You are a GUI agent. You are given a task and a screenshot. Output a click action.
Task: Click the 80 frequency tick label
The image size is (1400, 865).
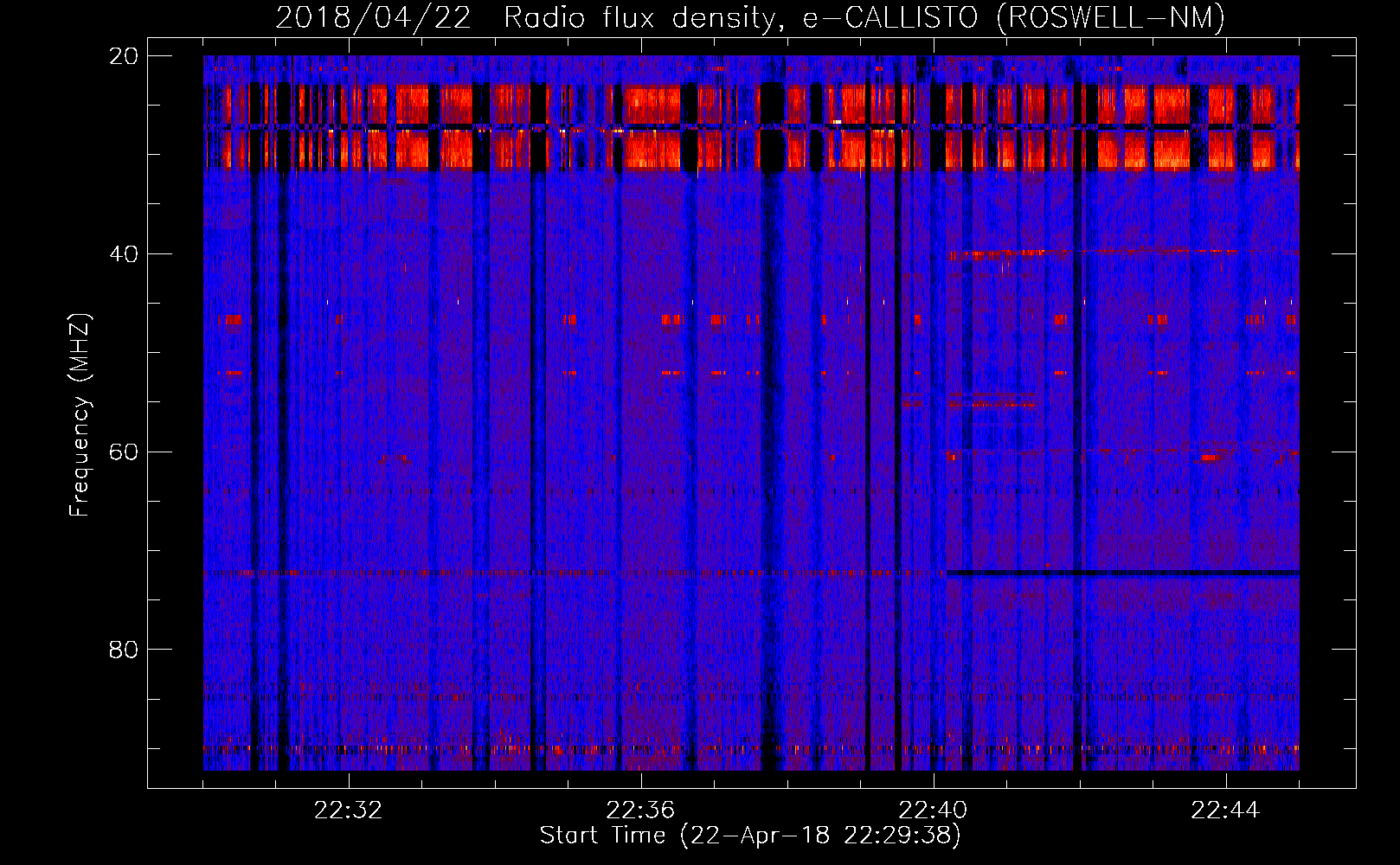click(123, 650)
